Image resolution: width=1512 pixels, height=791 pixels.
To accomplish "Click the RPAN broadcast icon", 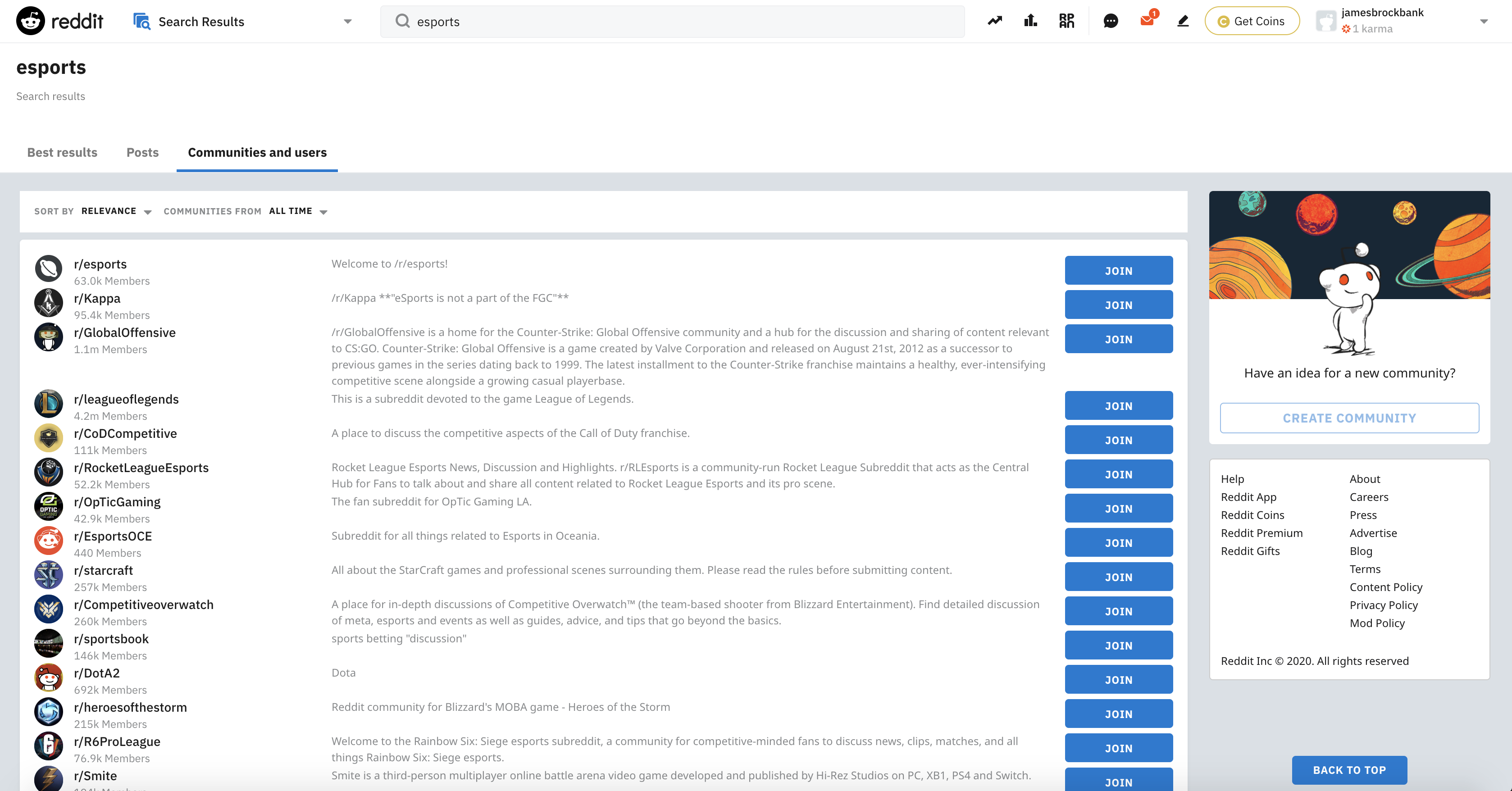I will [1066, 21].
